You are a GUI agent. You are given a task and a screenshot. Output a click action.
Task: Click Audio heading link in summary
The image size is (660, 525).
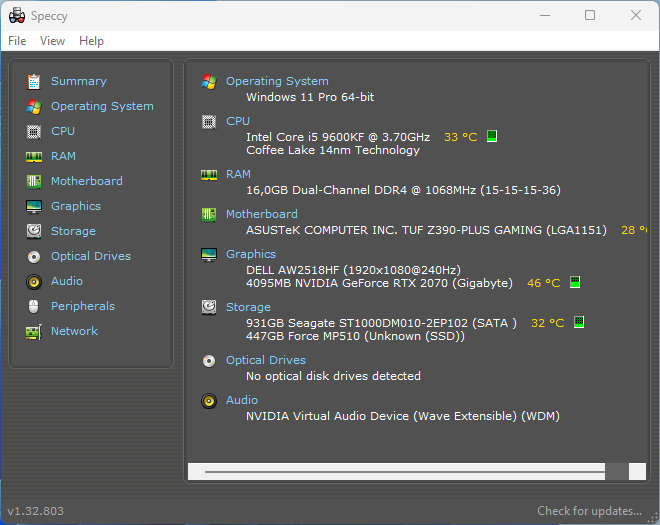click(242, 400)
